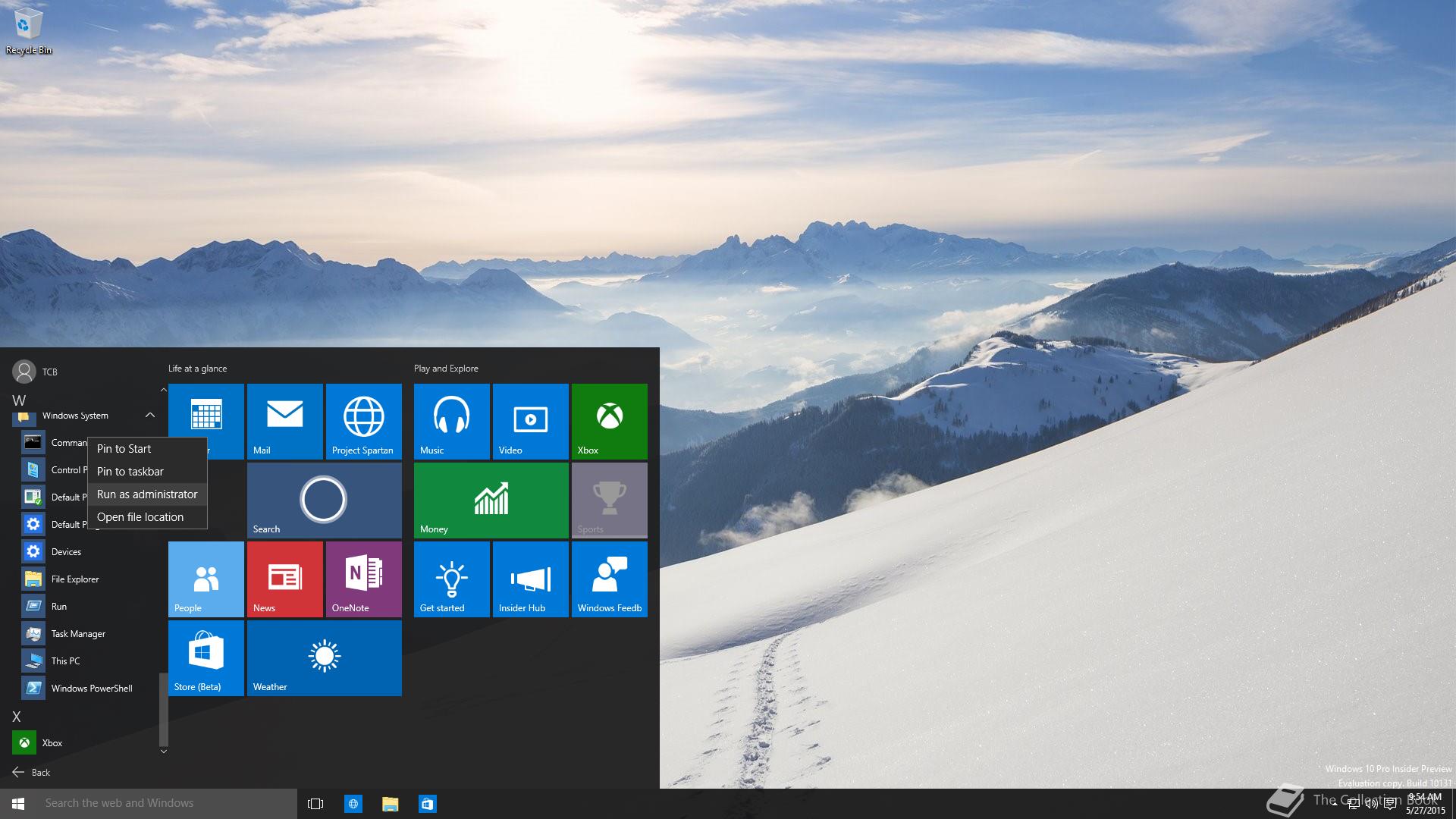
Task: Open the Mail tile
Action: point(285,422)
